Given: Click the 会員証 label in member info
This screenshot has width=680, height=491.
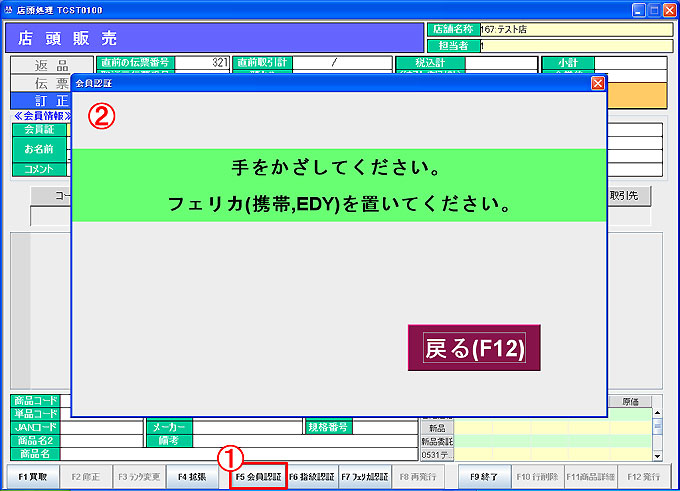Looking at the screenshot, I should coord(39,129).
